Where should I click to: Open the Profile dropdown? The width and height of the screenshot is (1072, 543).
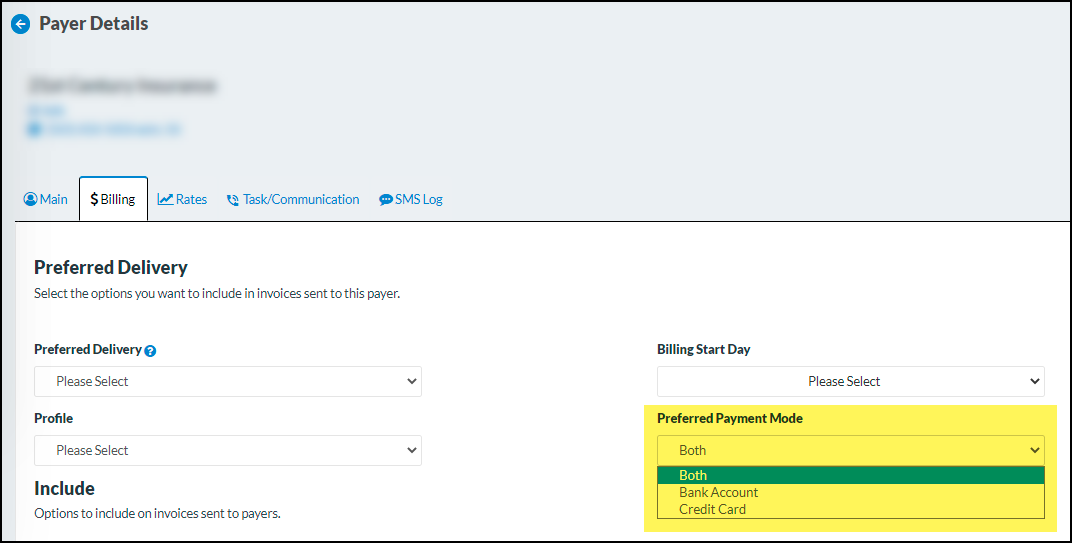(x=228, y=450)
